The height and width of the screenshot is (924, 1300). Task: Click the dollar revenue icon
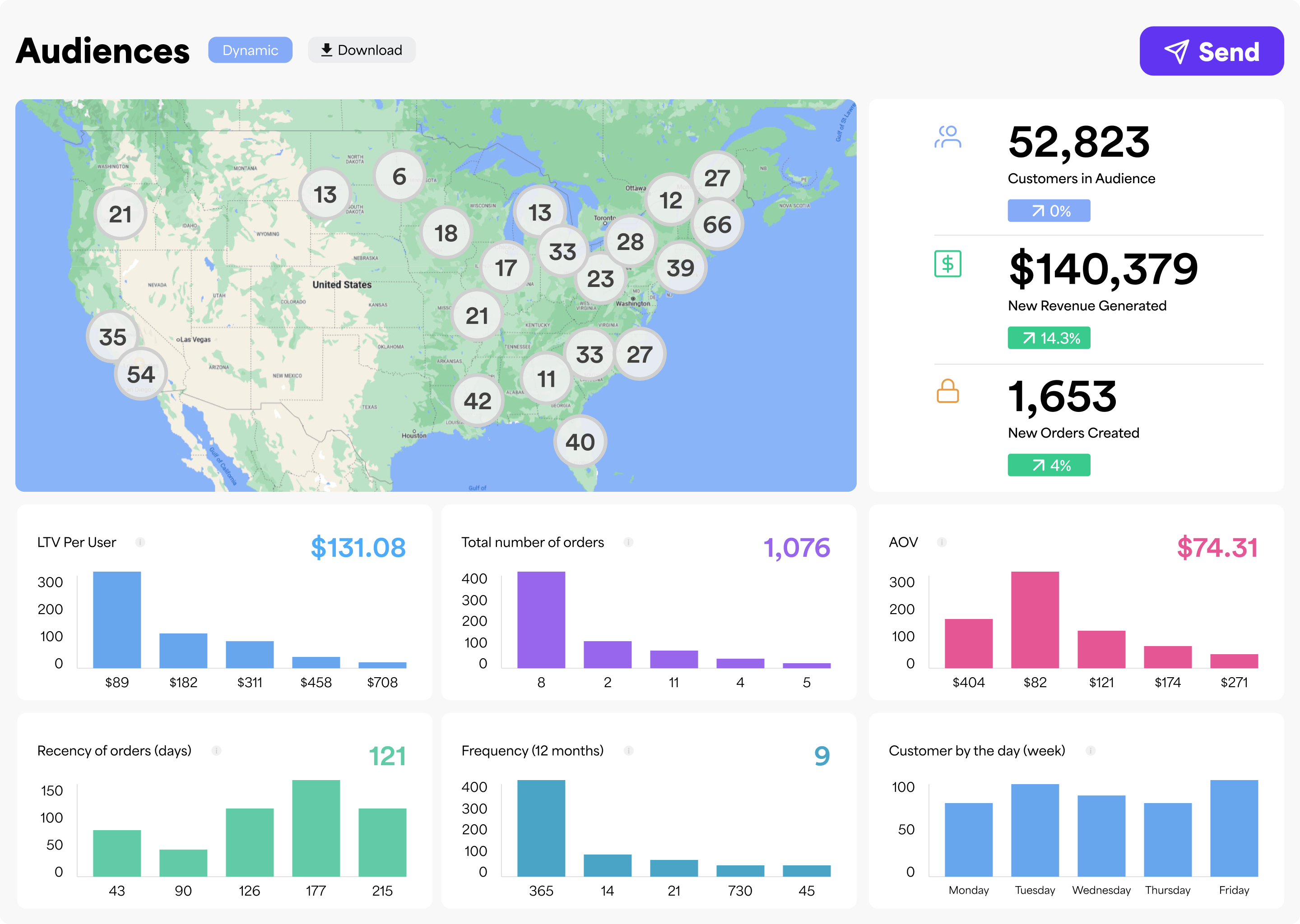tap(947, 264)
